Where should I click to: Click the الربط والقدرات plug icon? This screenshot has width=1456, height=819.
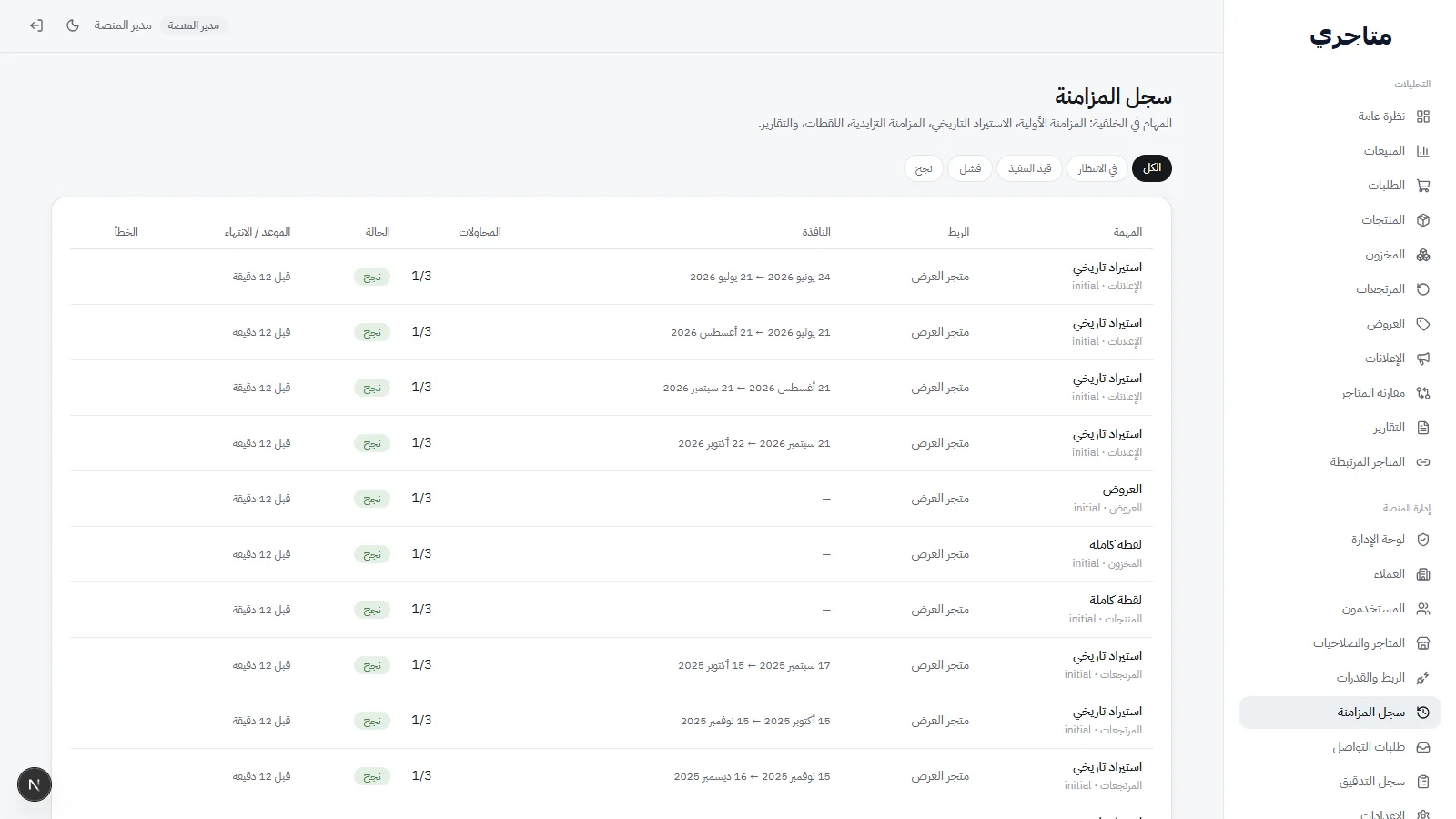click(1423, 678)
